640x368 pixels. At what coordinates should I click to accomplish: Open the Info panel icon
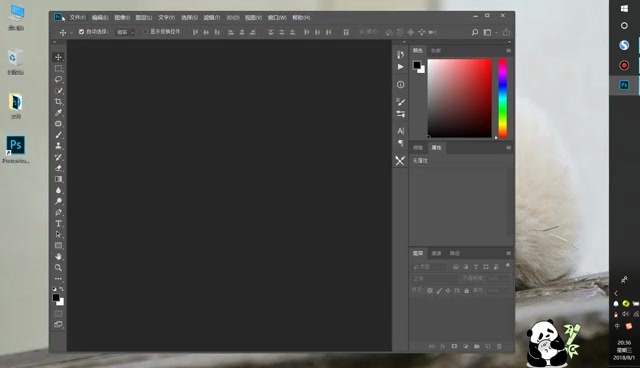[400, 84]
